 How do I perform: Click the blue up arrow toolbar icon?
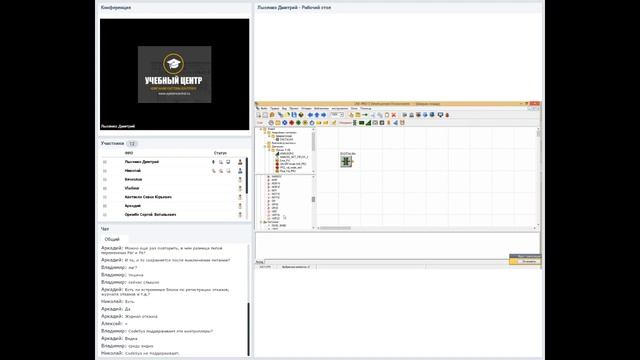point(317,115)
